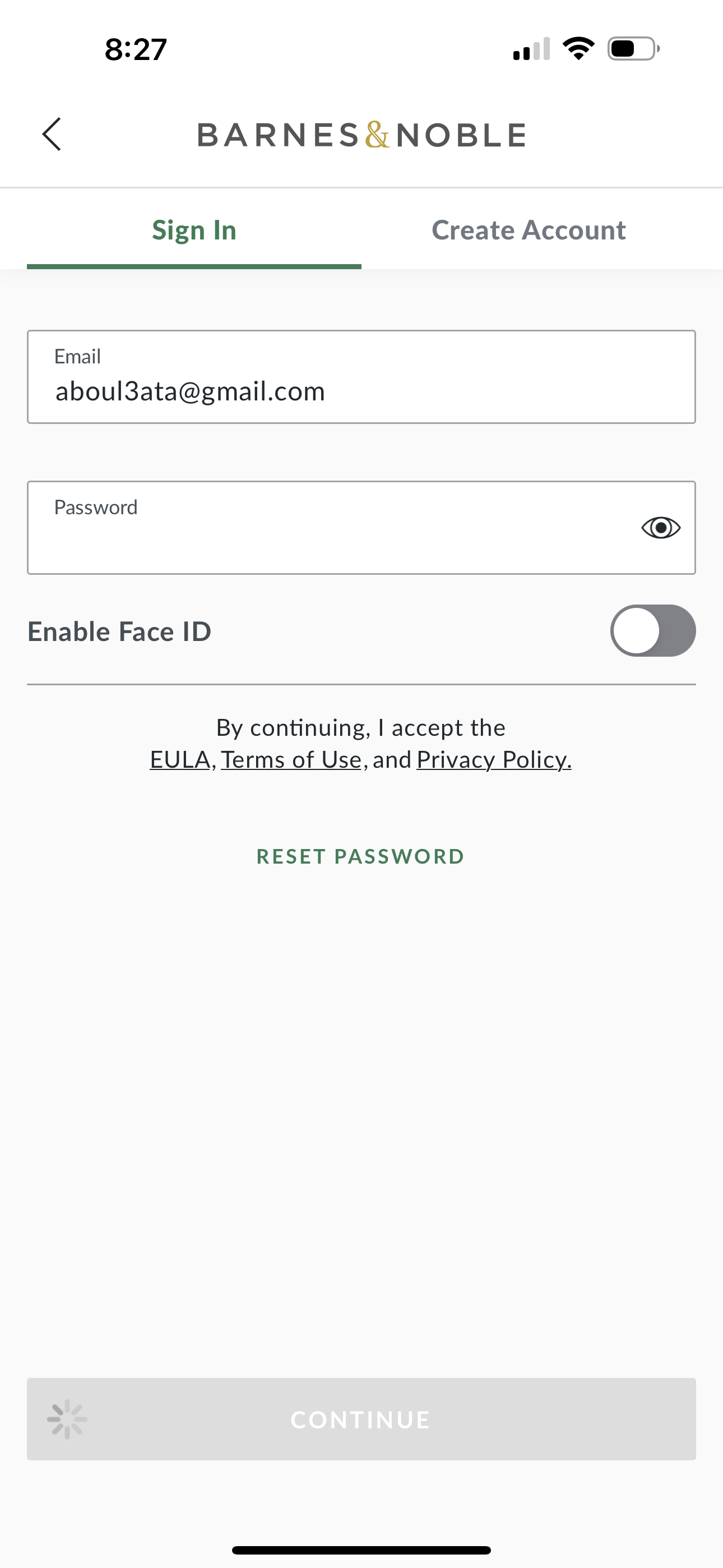
Task: Tap the back arrow chevron
Action: (x=52, y=134)
